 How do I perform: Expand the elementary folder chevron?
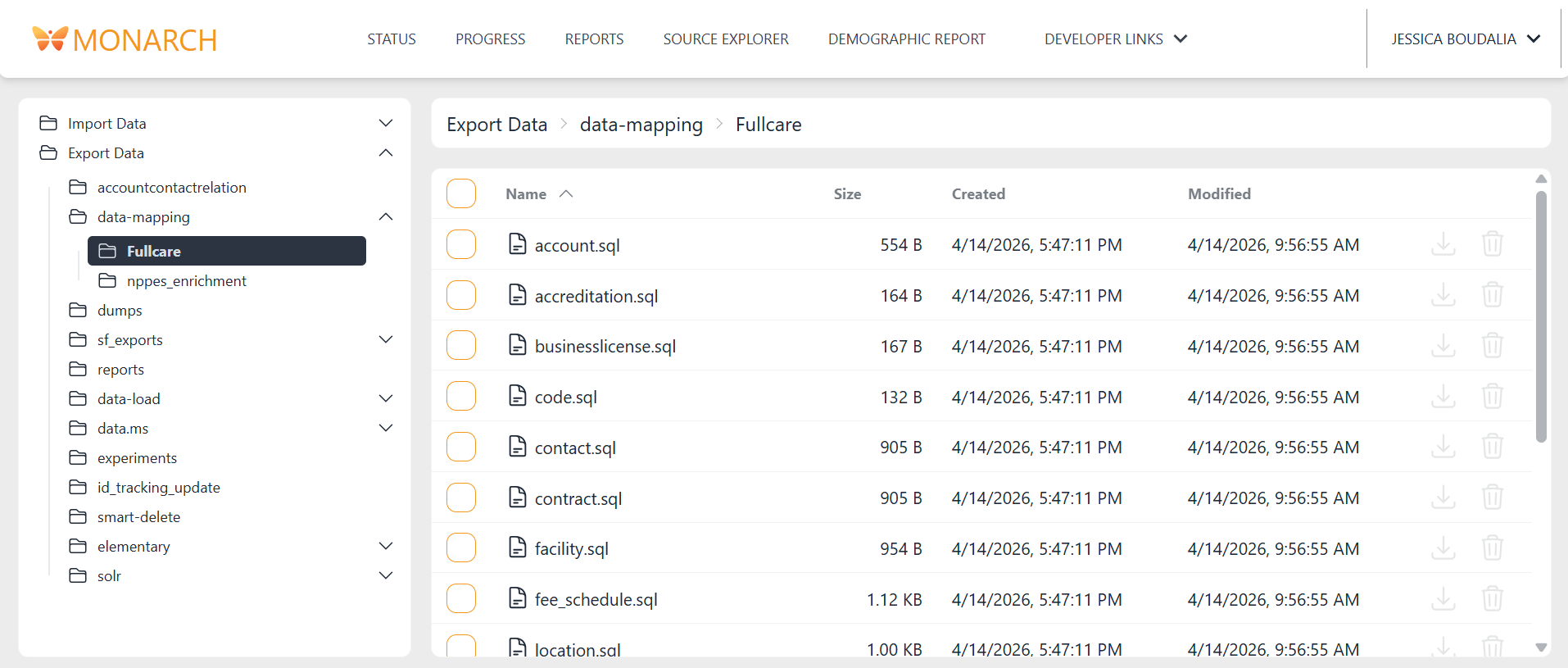[386, 546]
